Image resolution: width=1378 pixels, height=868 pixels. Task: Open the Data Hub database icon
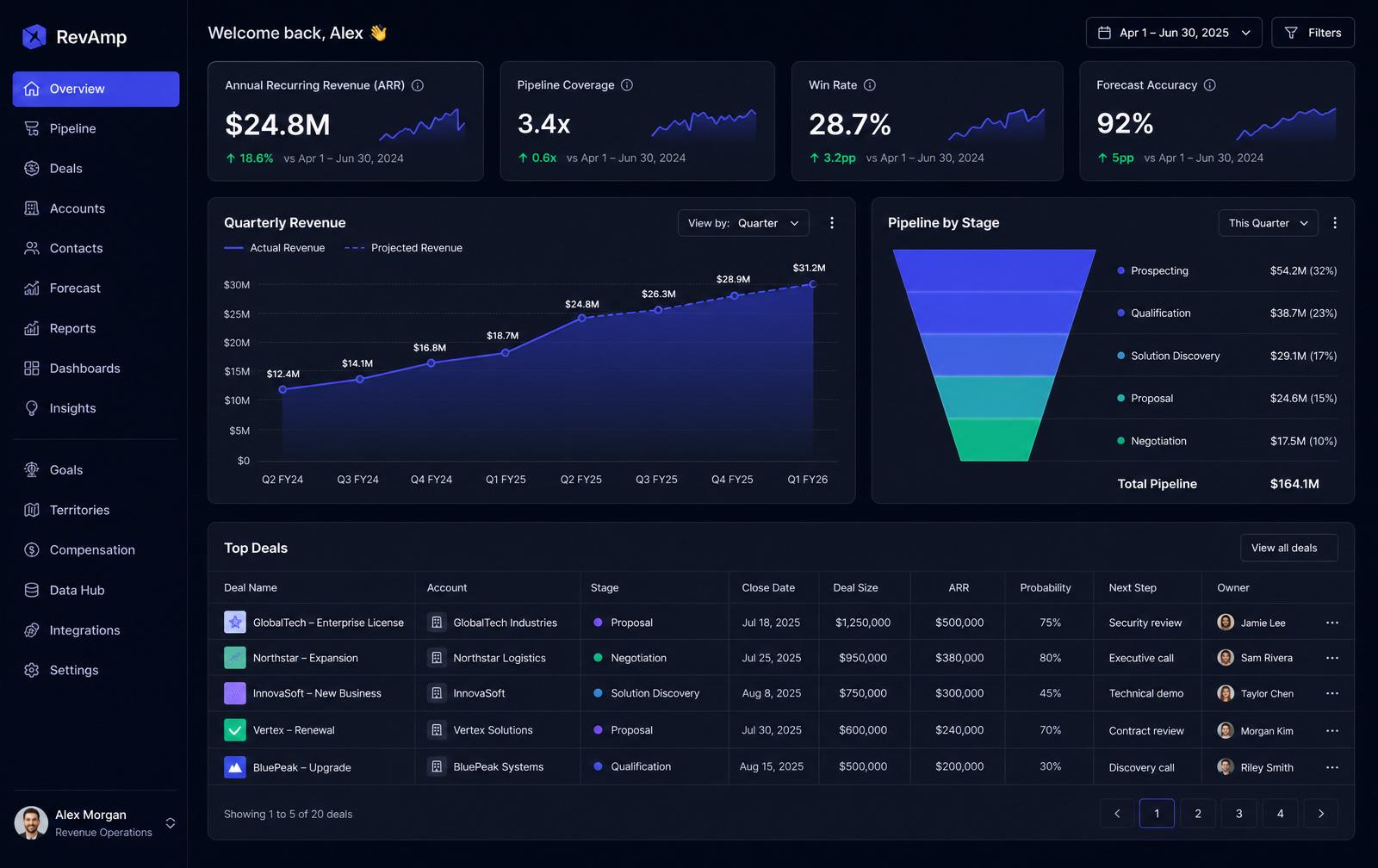32,590
